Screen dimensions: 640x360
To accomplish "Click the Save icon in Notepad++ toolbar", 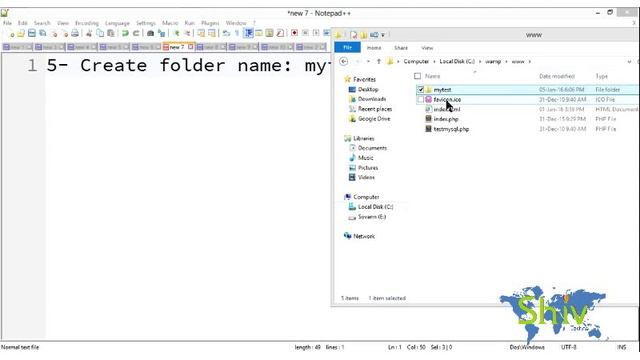I will pyautogui.click(x=32, y=33).
